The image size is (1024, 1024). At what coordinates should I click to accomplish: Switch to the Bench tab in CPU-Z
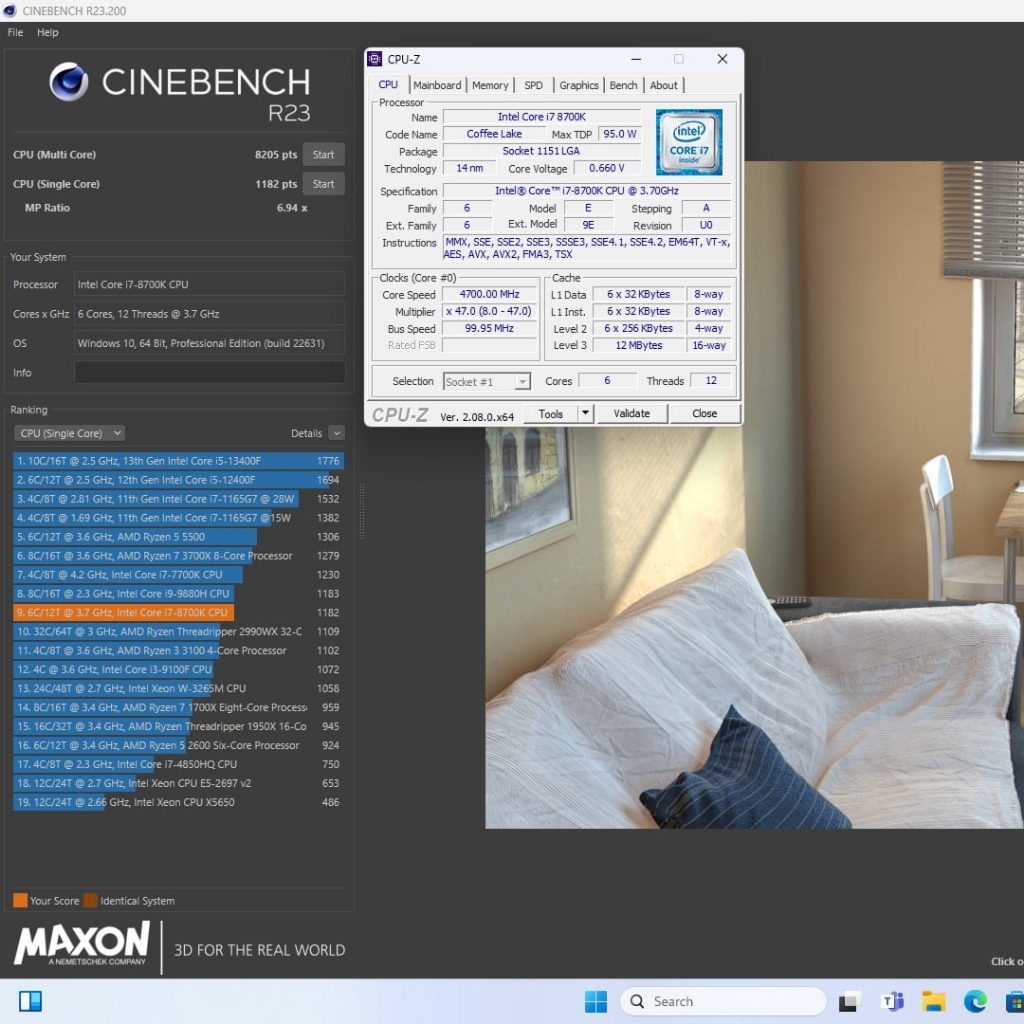[x=623, y=86]
